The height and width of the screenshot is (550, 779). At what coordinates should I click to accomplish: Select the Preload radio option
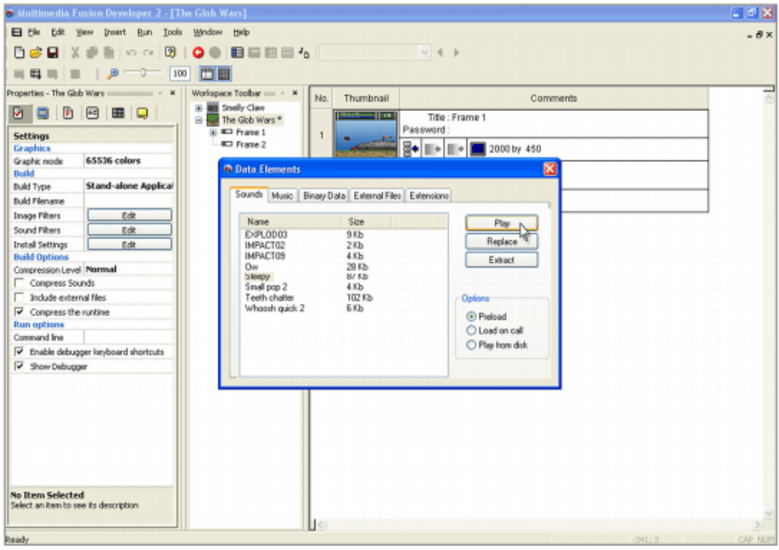471,316
